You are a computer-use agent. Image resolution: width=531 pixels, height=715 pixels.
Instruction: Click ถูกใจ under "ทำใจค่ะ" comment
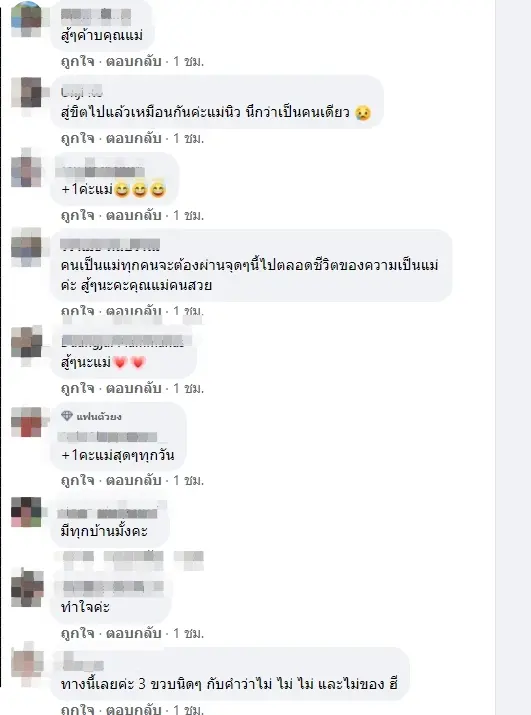78,633
